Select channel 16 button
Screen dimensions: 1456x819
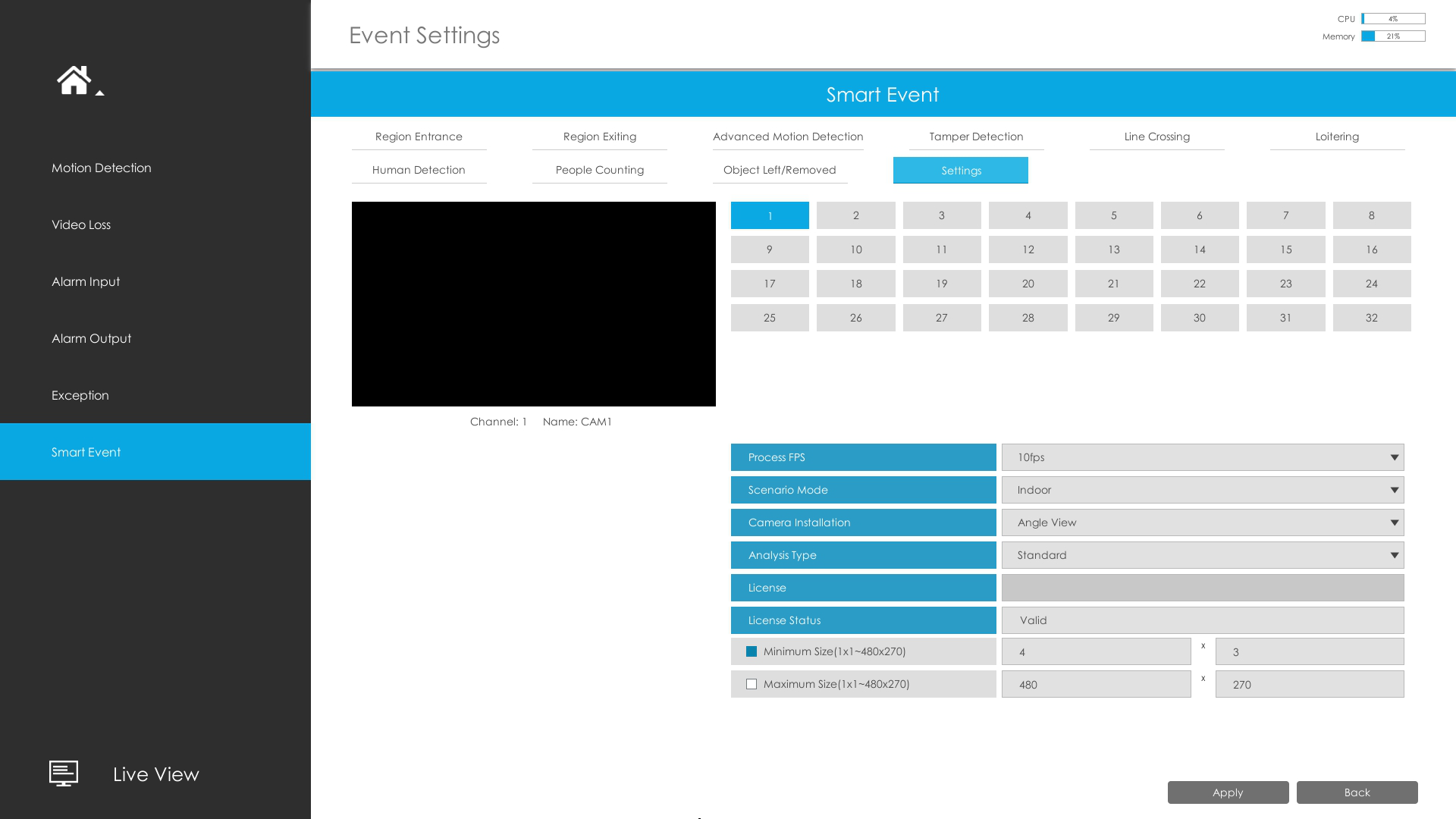coord(1371,249)
